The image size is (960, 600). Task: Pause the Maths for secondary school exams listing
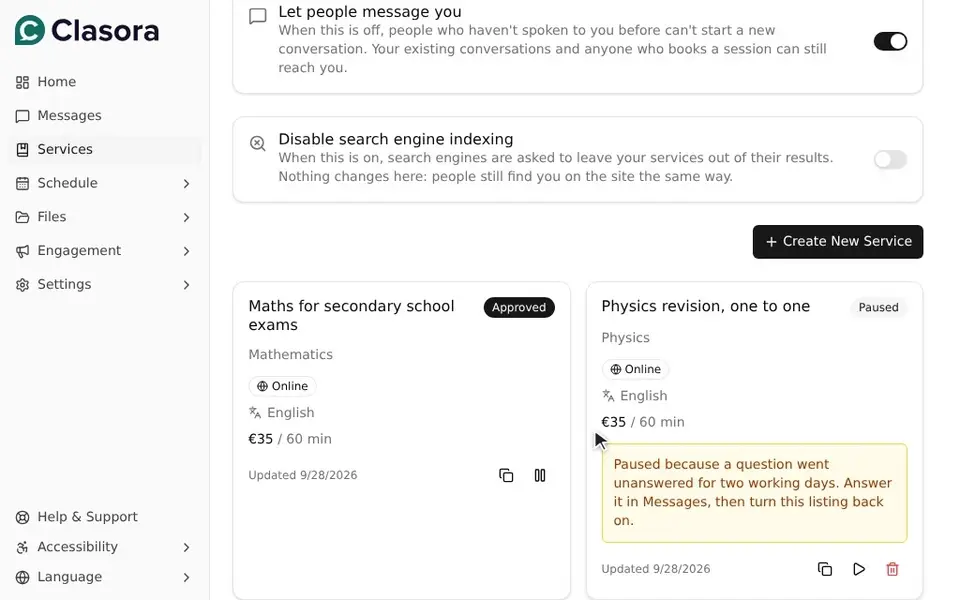click(x=539, y=476)
